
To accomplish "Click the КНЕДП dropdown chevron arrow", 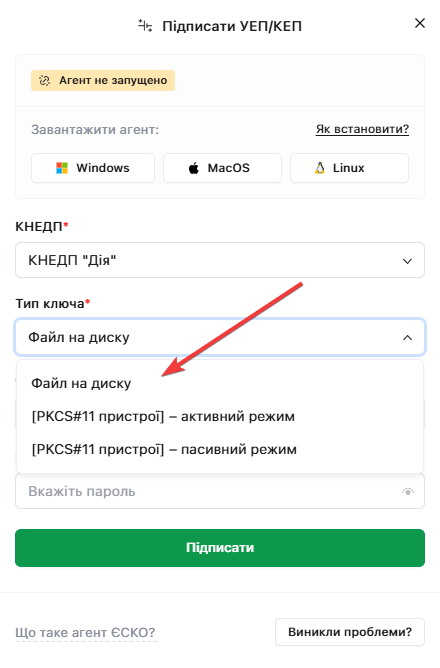I will click(x=407, y=261).
